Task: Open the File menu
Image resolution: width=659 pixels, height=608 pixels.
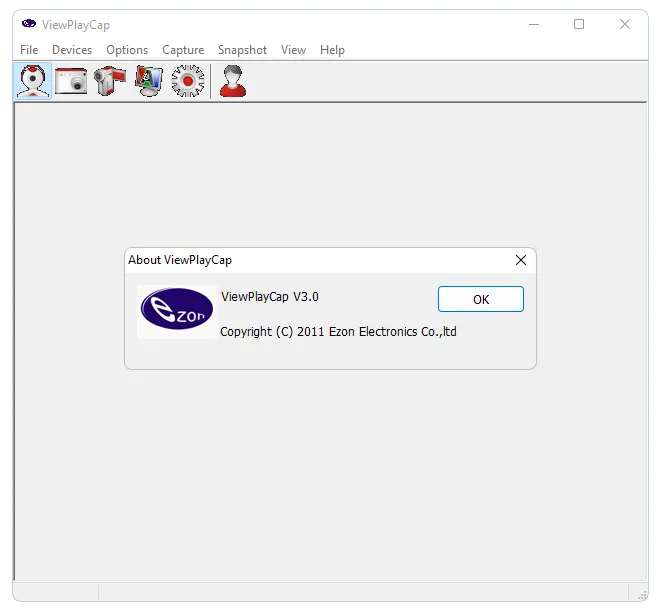Action: (x=29, y=50)
